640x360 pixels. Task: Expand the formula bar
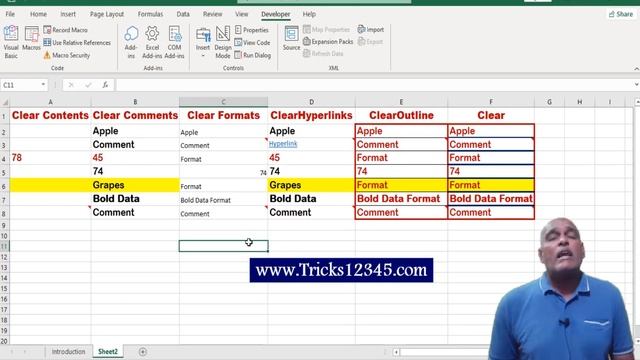(636, 84)
